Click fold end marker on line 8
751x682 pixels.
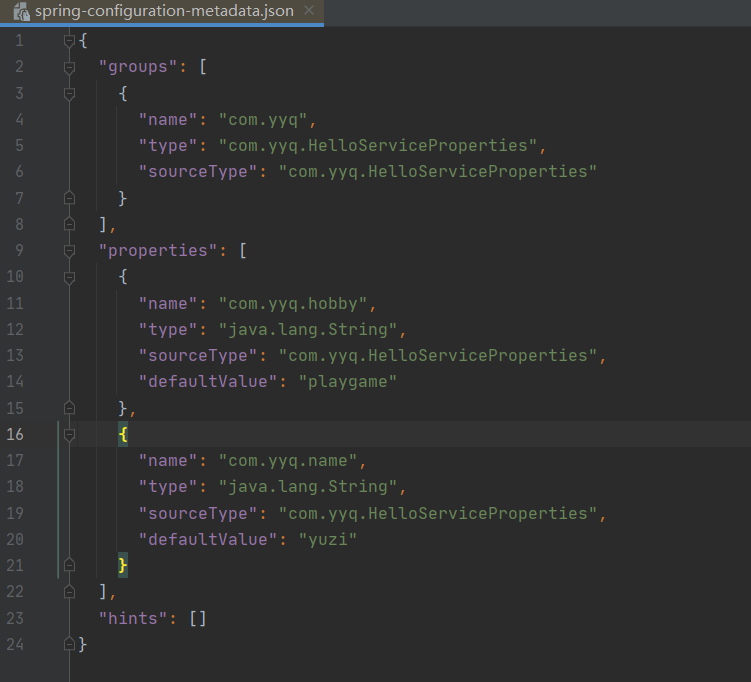tap(69, 224)
